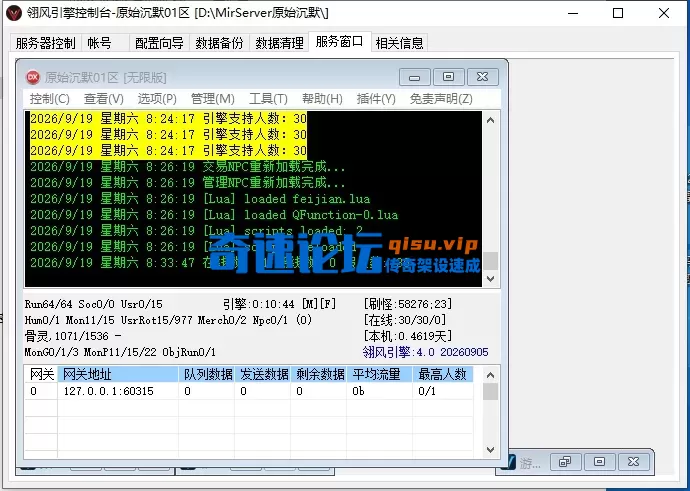
Task: Open the 选项(P) menu
Action: [x=157, y=99]
